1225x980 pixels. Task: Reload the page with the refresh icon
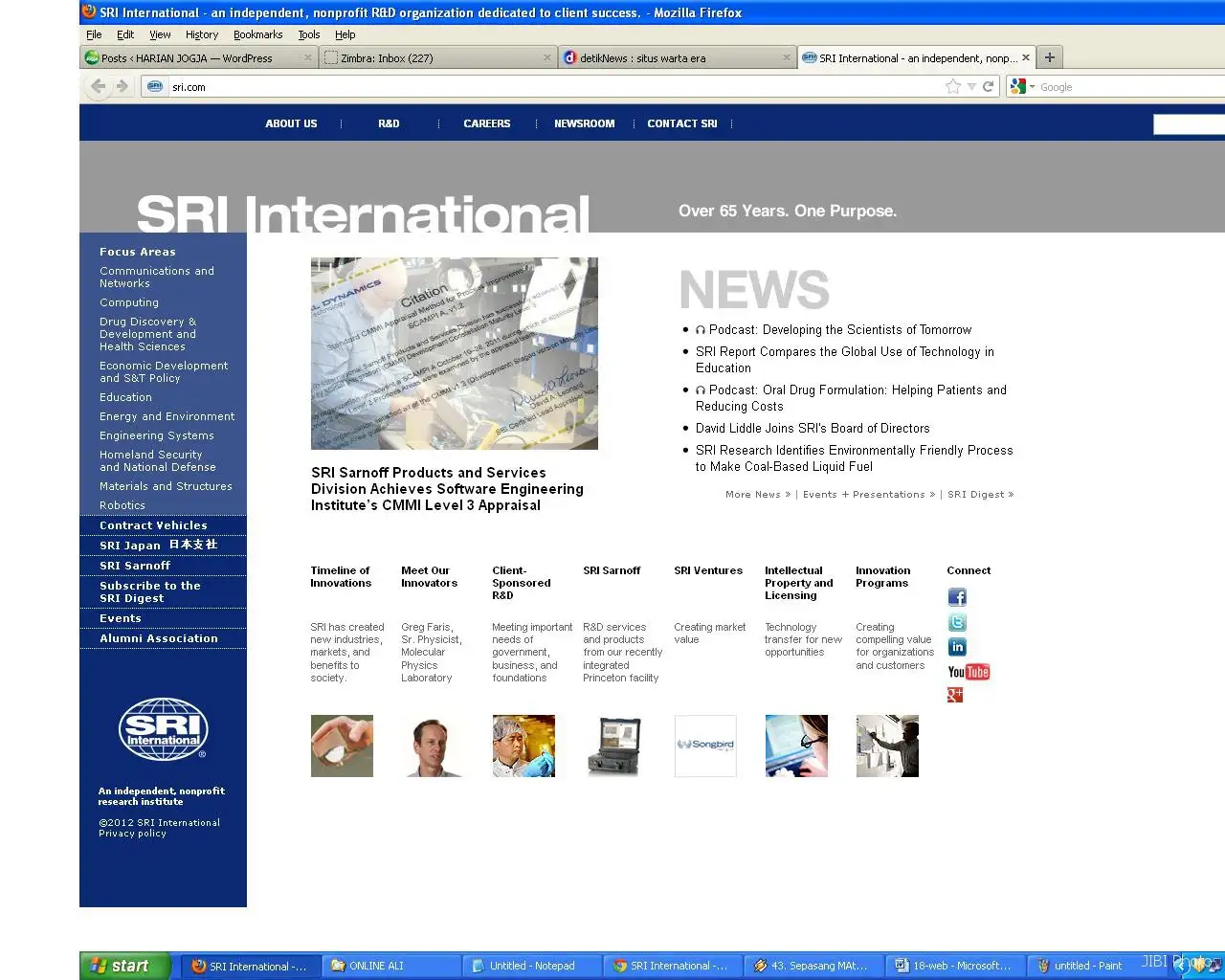click(989, 86)
